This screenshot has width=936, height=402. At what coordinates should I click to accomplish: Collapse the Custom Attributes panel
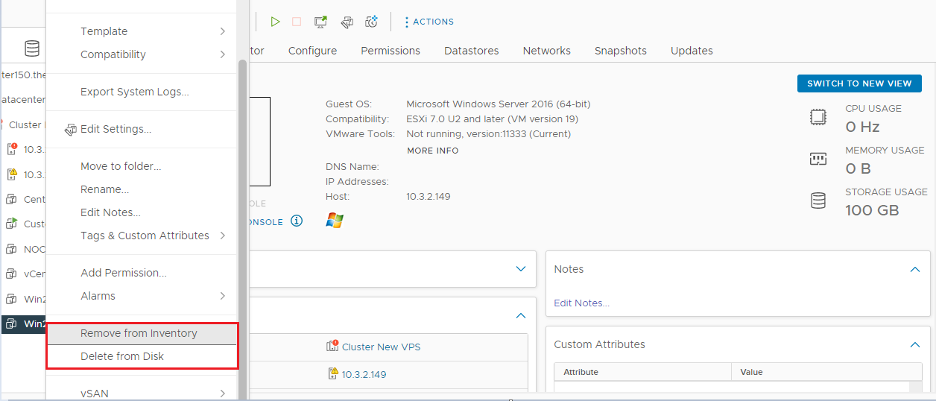[914, 344]
